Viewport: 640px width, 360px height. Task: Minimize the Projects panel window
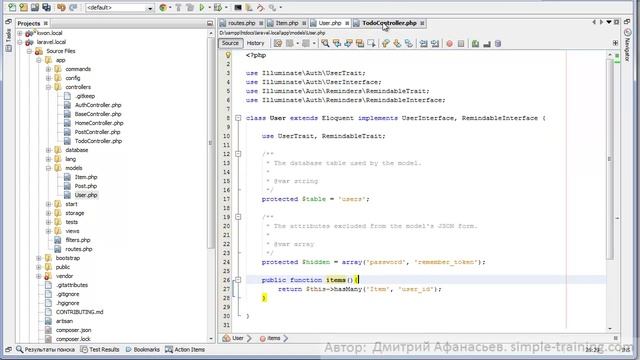210,24
